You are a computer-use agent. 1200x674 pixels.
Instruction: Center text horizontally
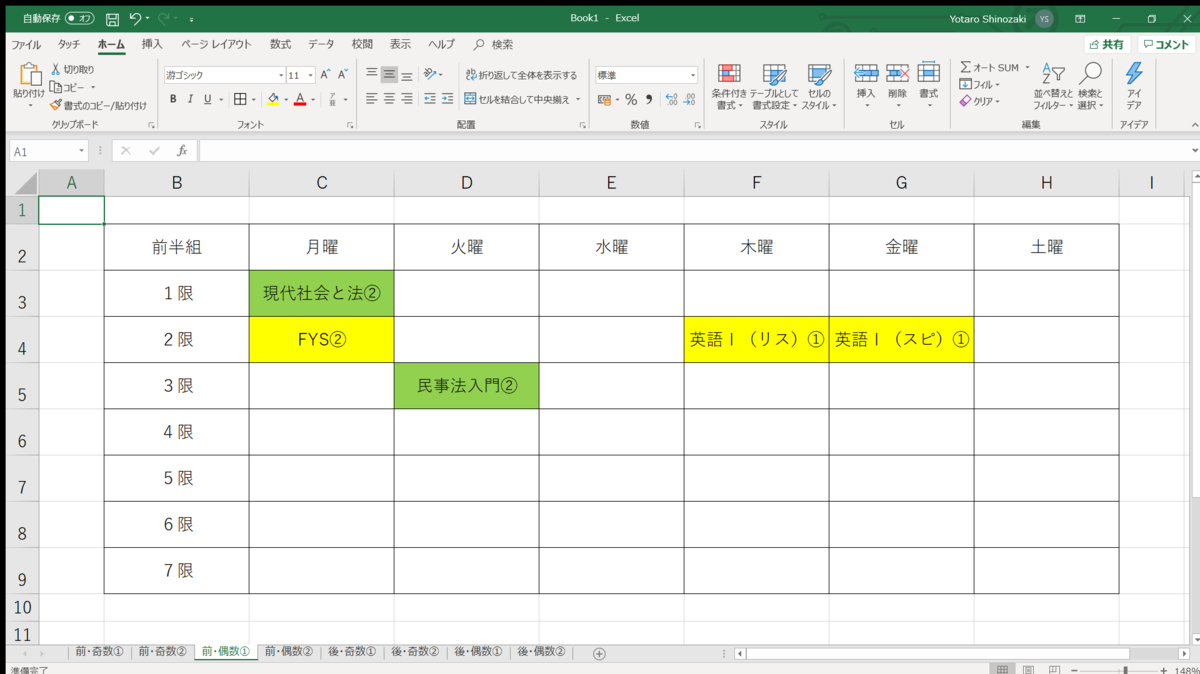click(x=389, y=99)
